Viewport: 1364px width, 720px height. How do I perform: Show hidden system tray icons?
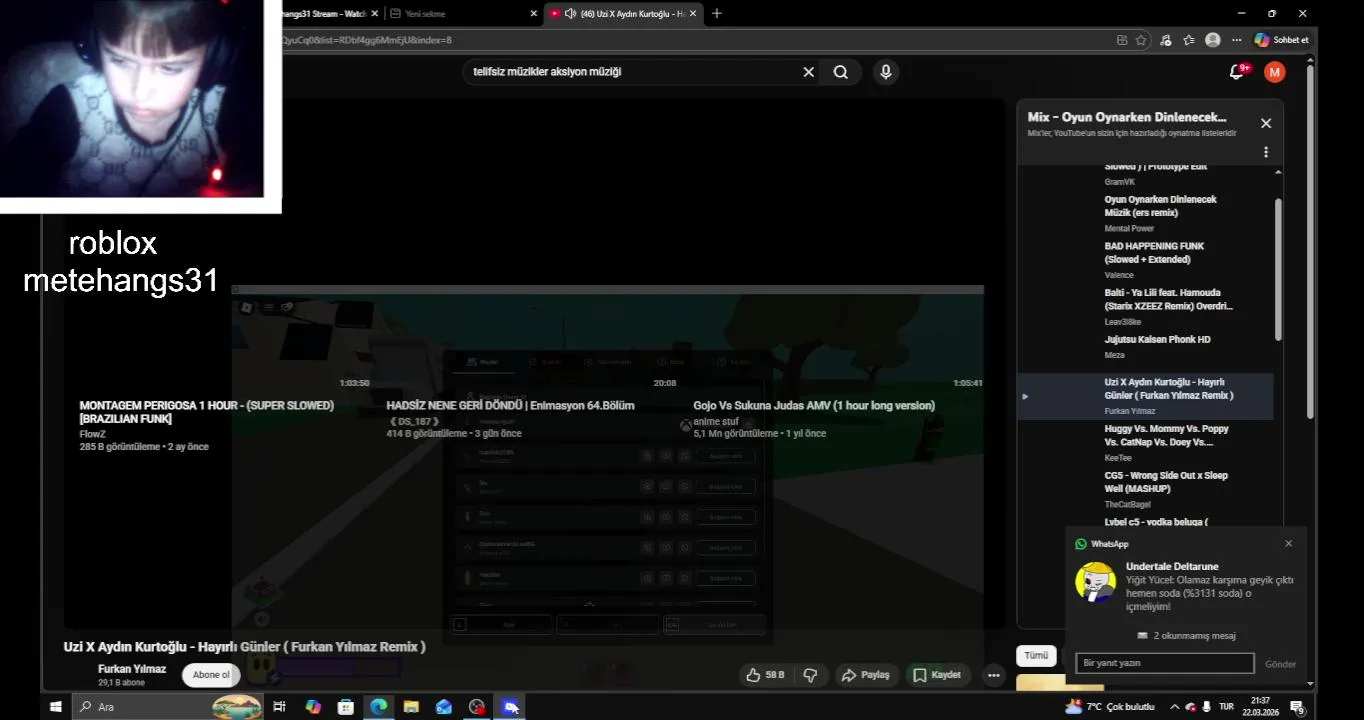[1175, 707]
